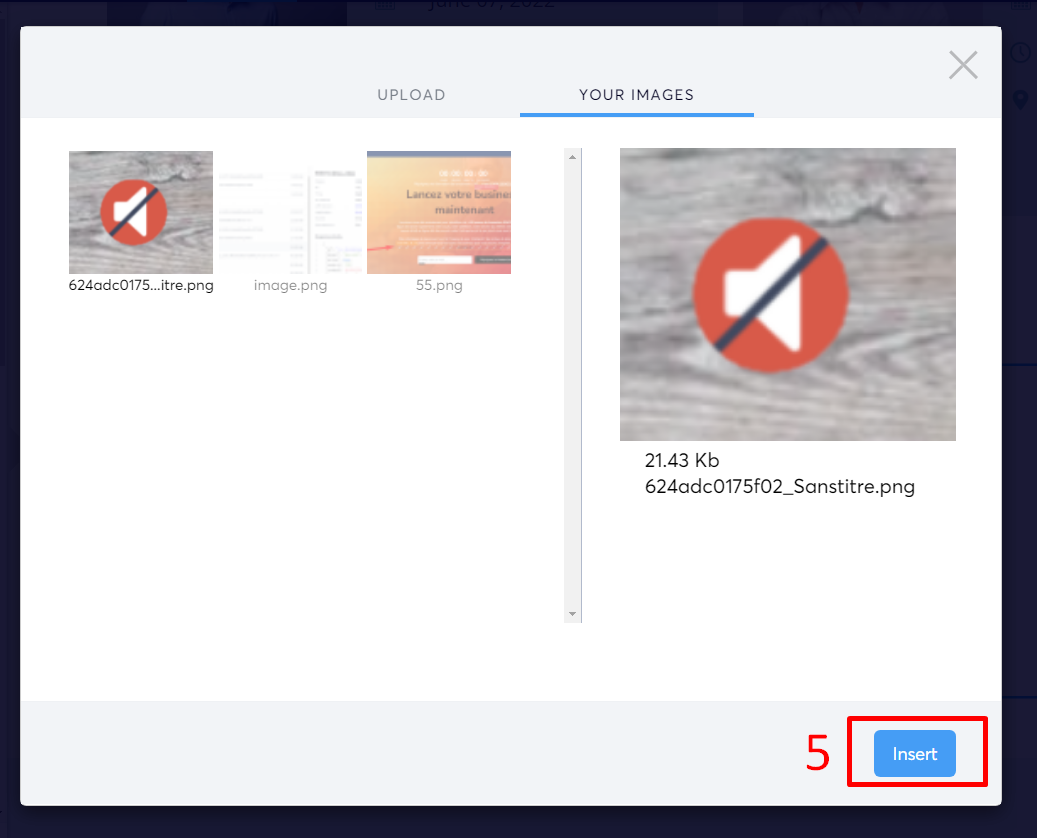Click the 55.png label below its thumbnail
The height and width of the screenshot is (838, 1037).
438,285
